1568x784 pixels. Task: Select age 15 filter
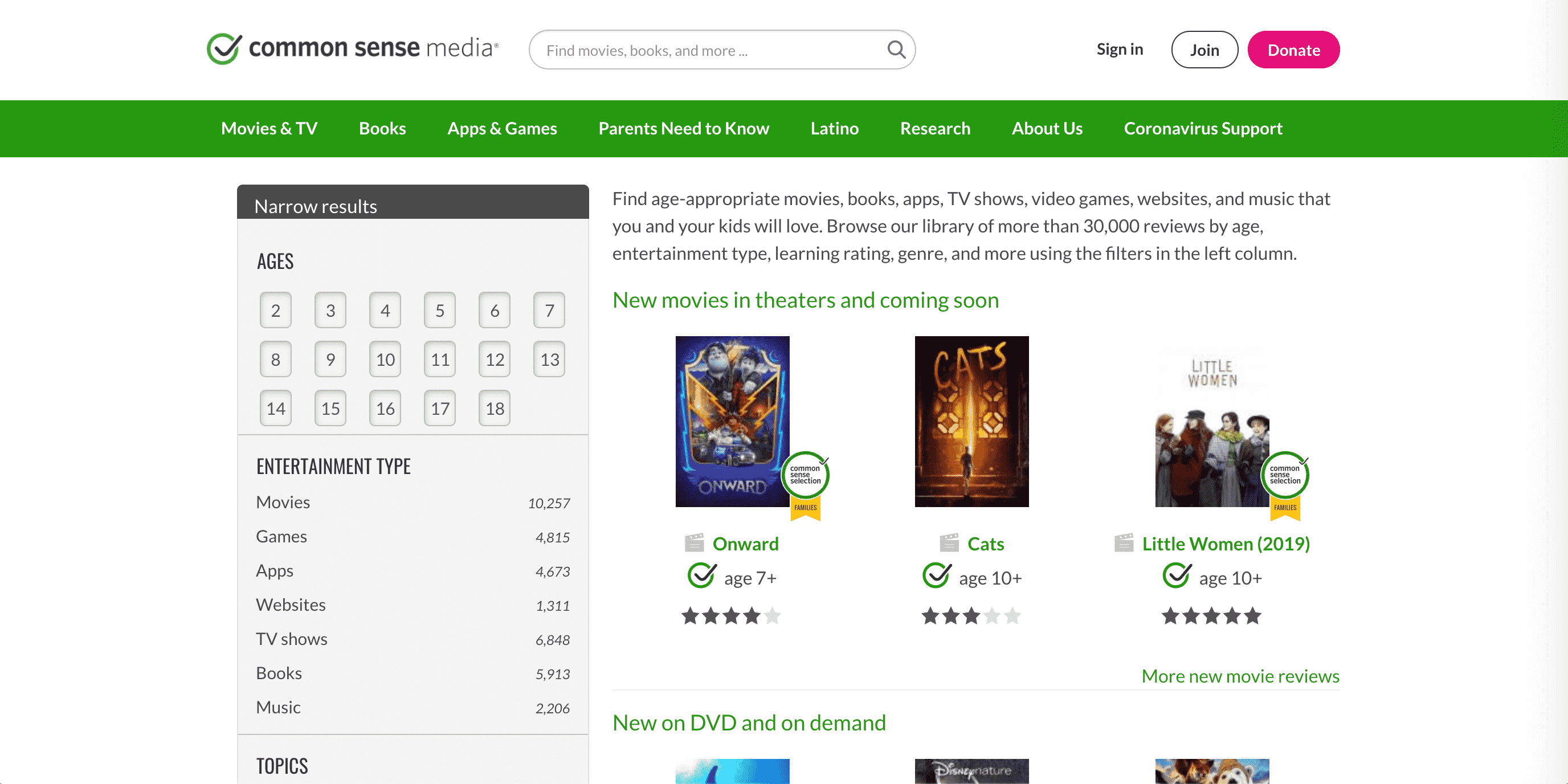[330, 408]
